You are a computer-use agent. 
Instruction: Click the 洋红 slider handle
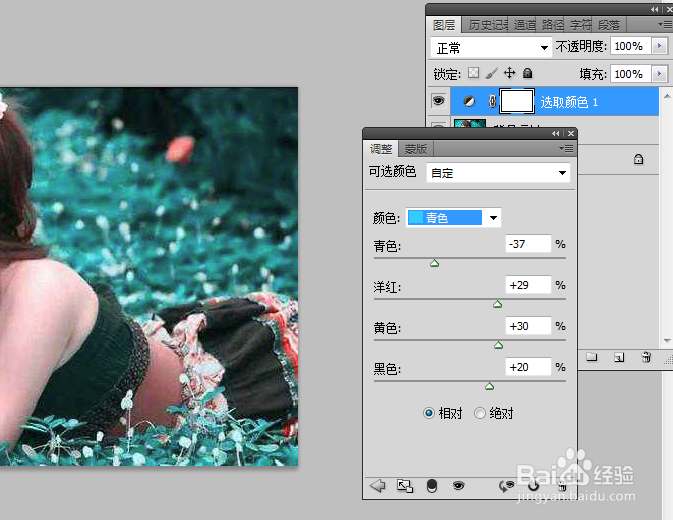(497, 304)
